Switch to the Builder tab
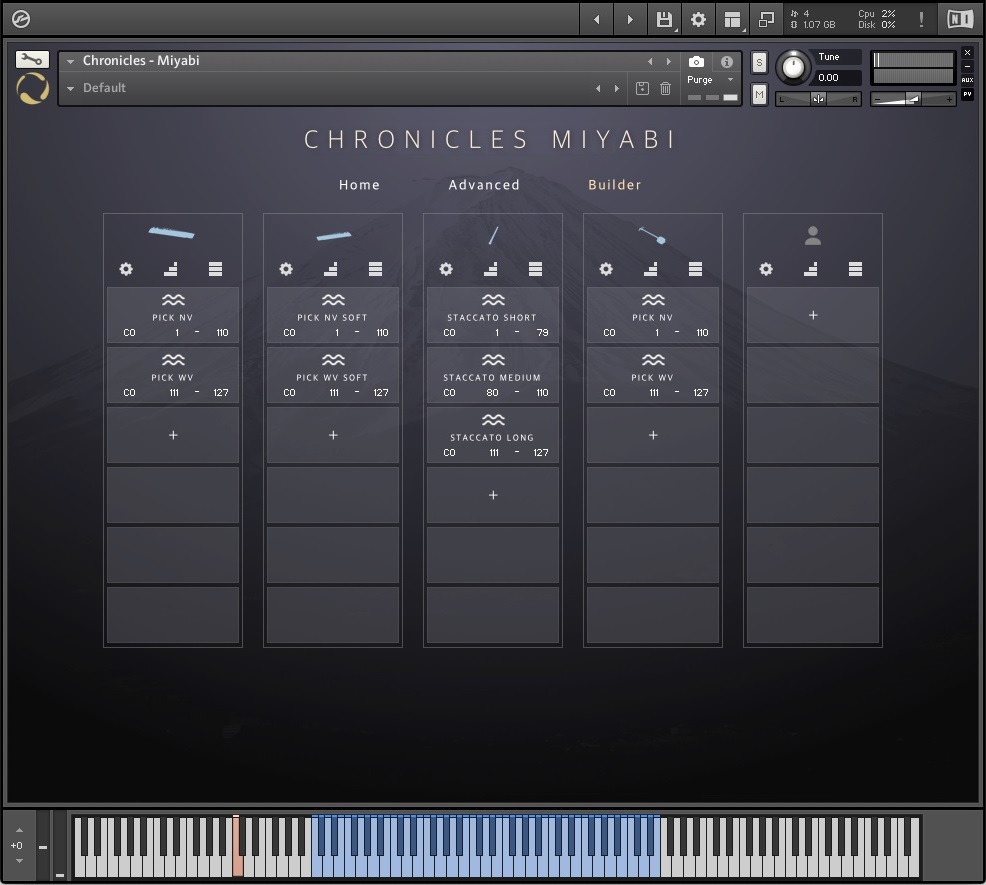Viewport: 986px width, 885px height. pyautogui.click(x=614, y=185)
